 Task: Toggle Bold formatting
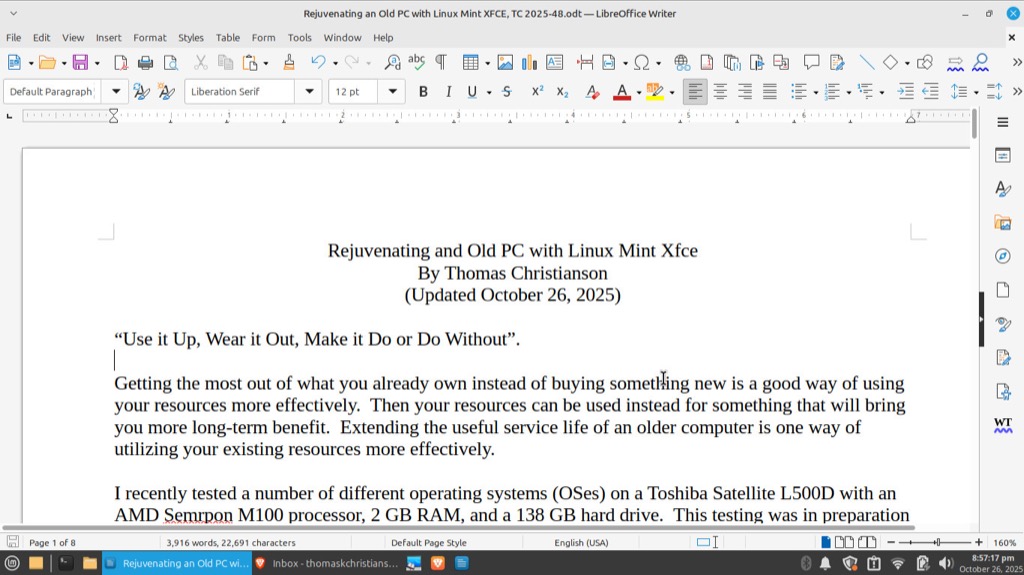[x=423, y=92]
